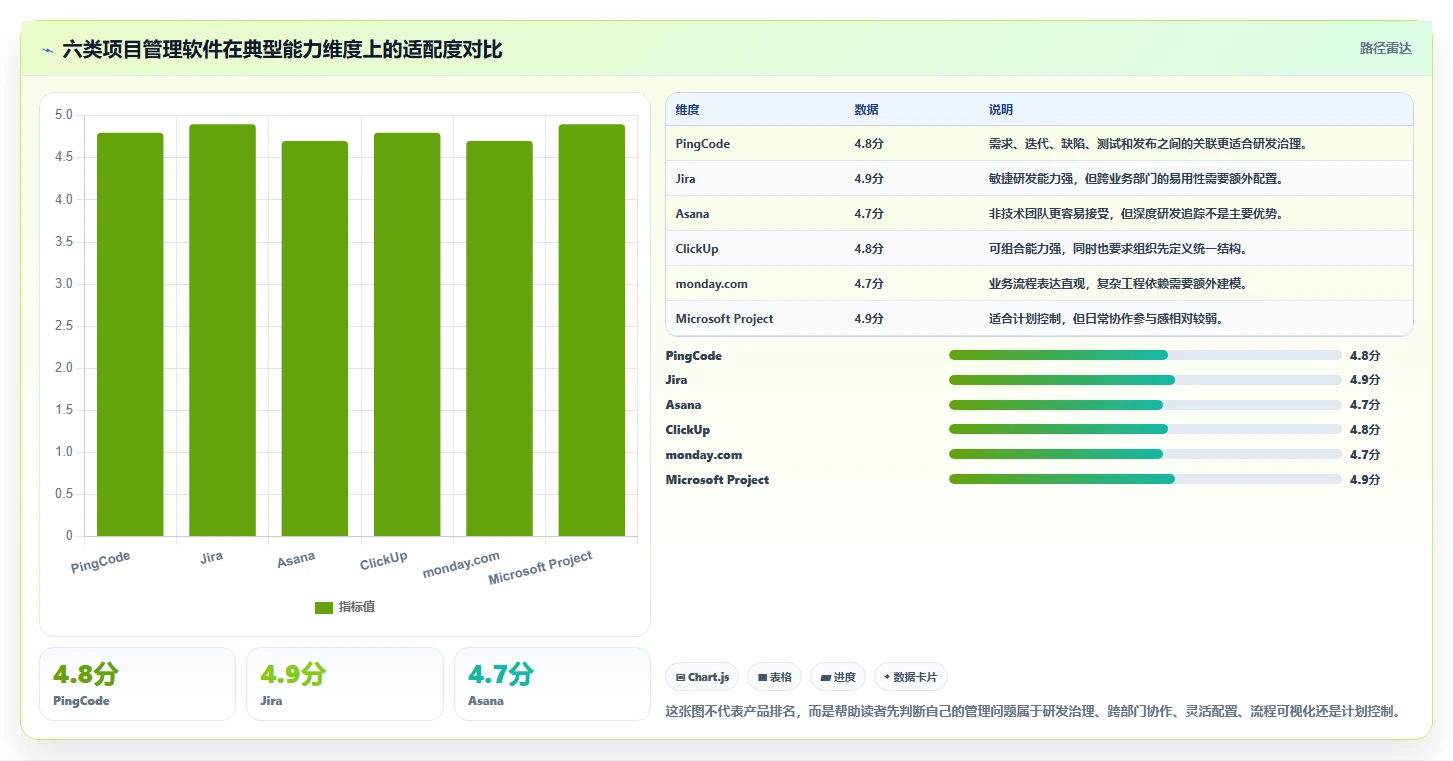Click the 路径雷达 label in header
1453x761 pixels.
tap(1385, 48)
